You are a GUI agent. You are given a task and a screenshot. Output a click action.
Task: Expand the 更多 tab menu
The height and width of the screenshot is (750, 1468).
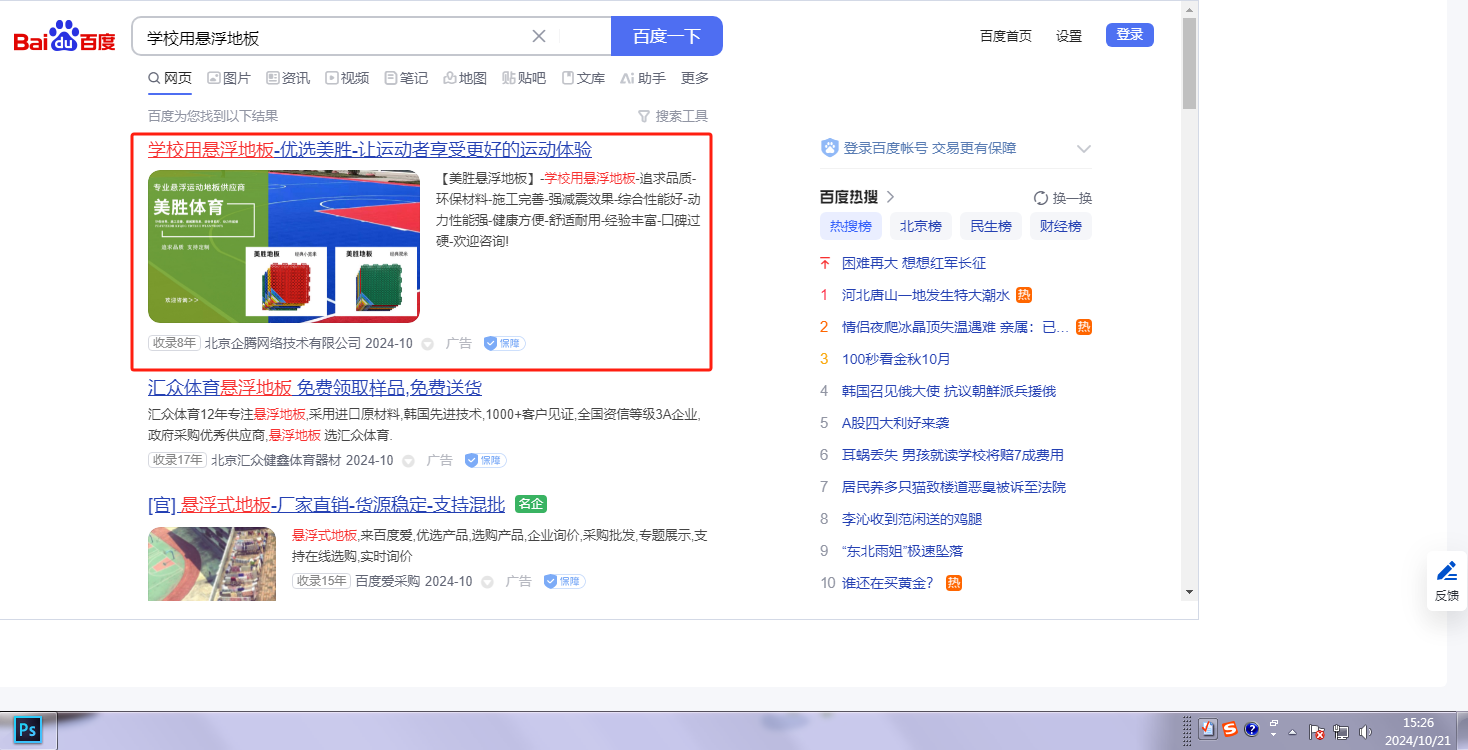pyautogui.click(x=695, y=78)
